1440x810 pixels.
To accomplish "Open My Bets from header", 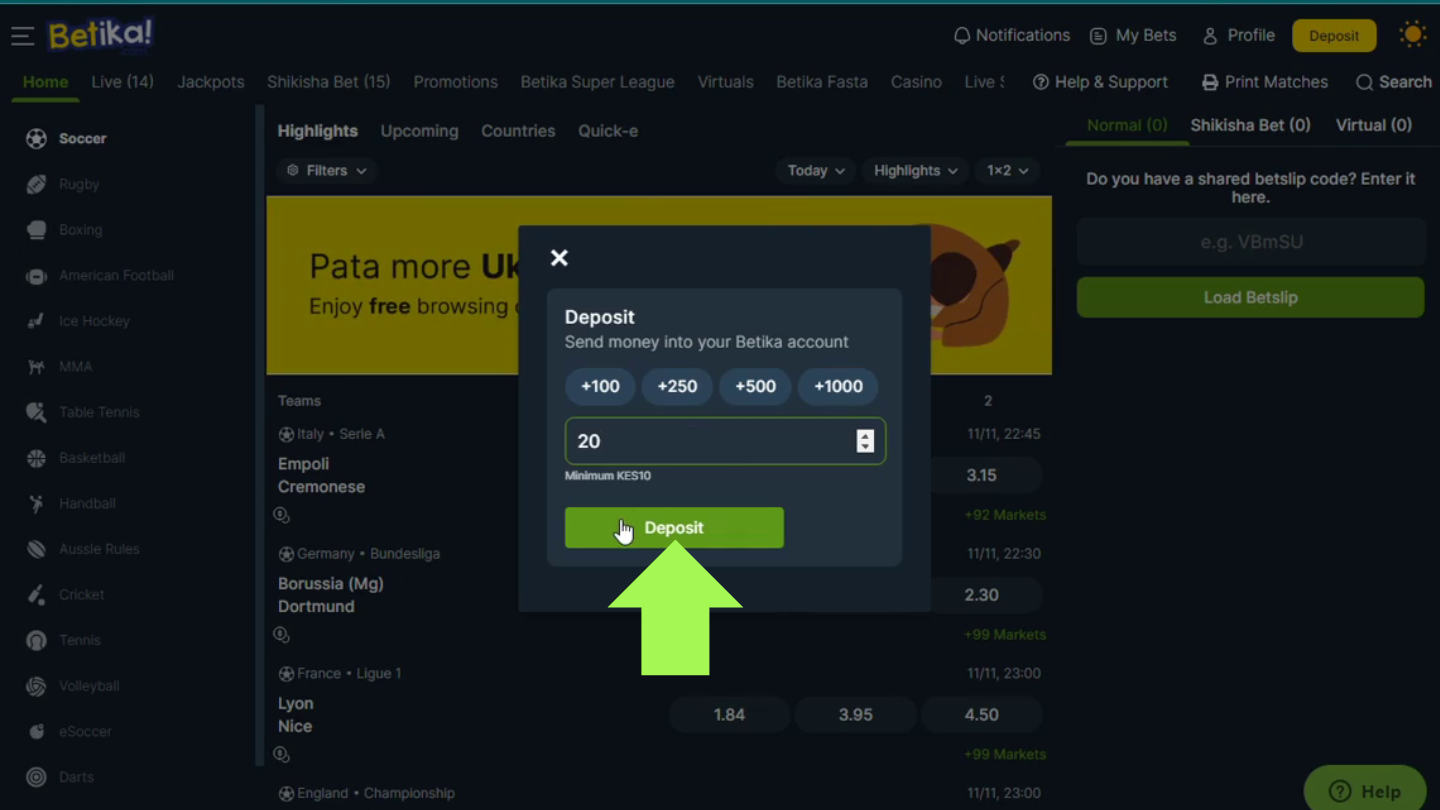I will [x=1133, y=36].
